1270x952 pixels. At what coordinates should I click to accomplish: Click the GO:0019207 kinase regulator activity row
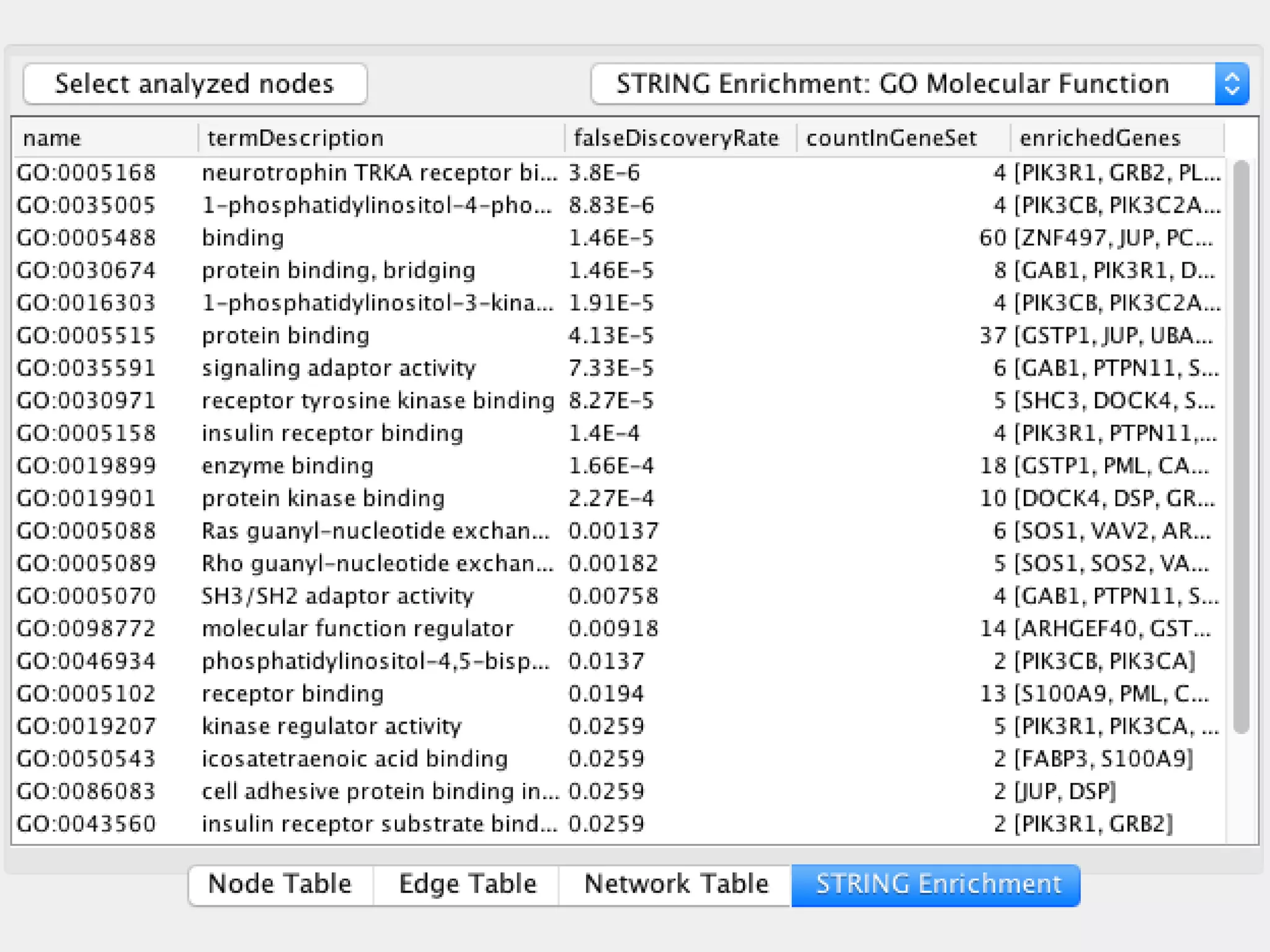tap(331, 726)
